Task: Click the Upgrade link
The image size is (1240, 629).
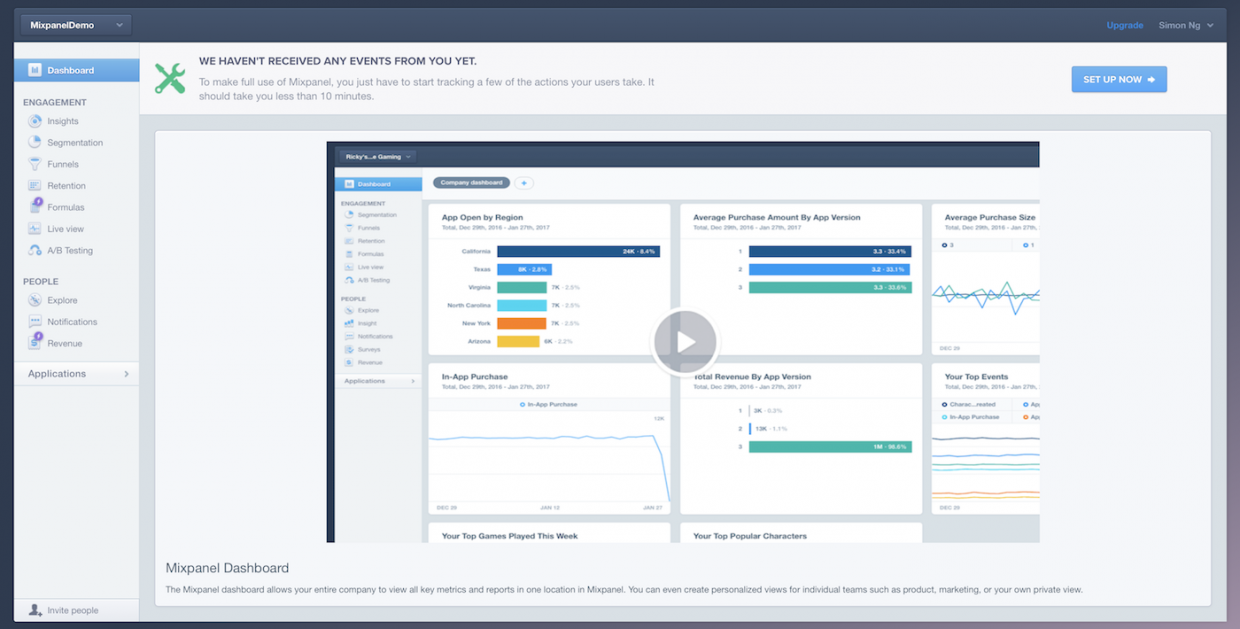Action: click(1124, 24)
